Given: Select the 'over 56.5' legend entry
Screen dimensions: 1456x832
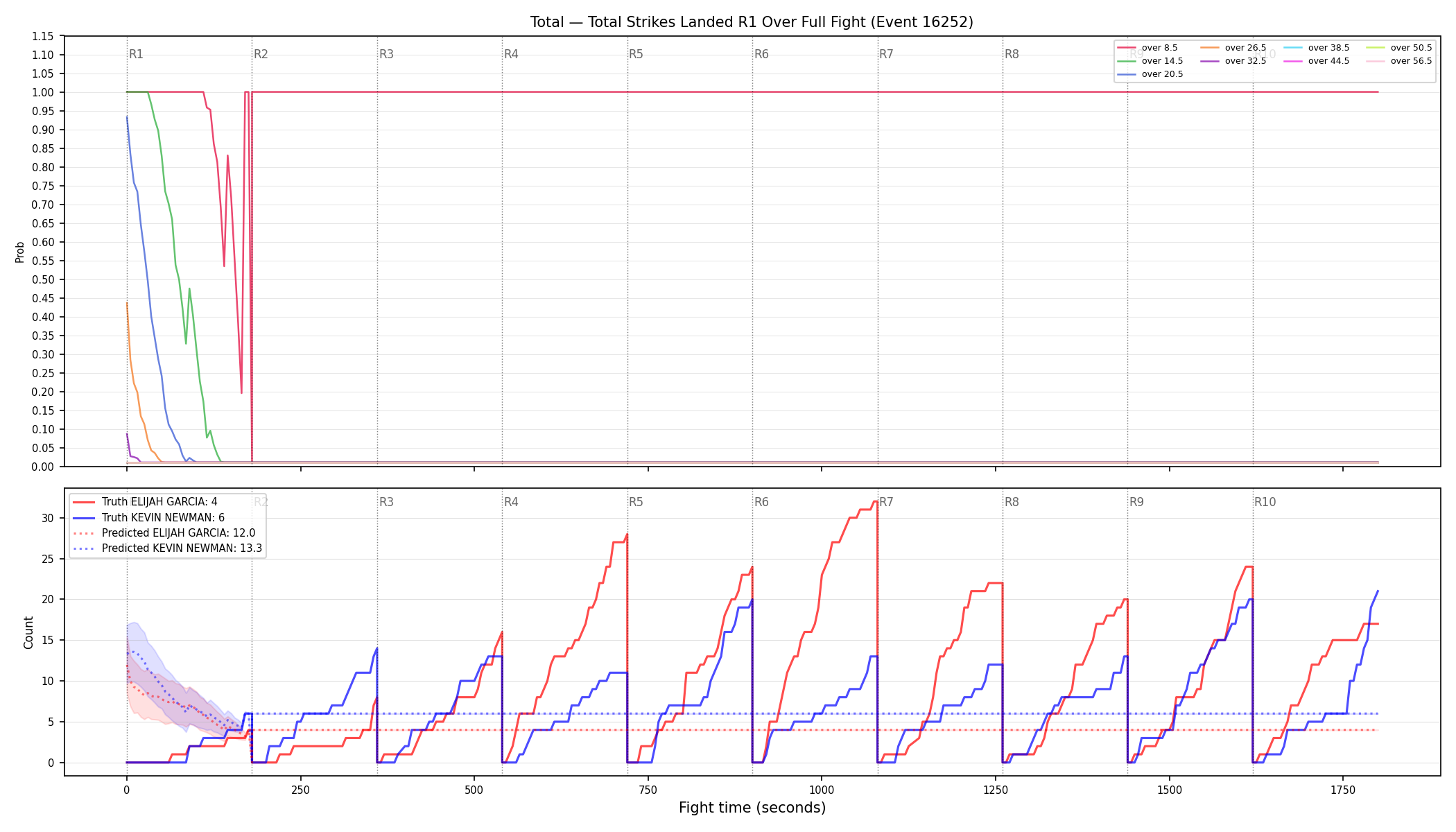Looking at the screenshot, I should tap(1399, 61).
